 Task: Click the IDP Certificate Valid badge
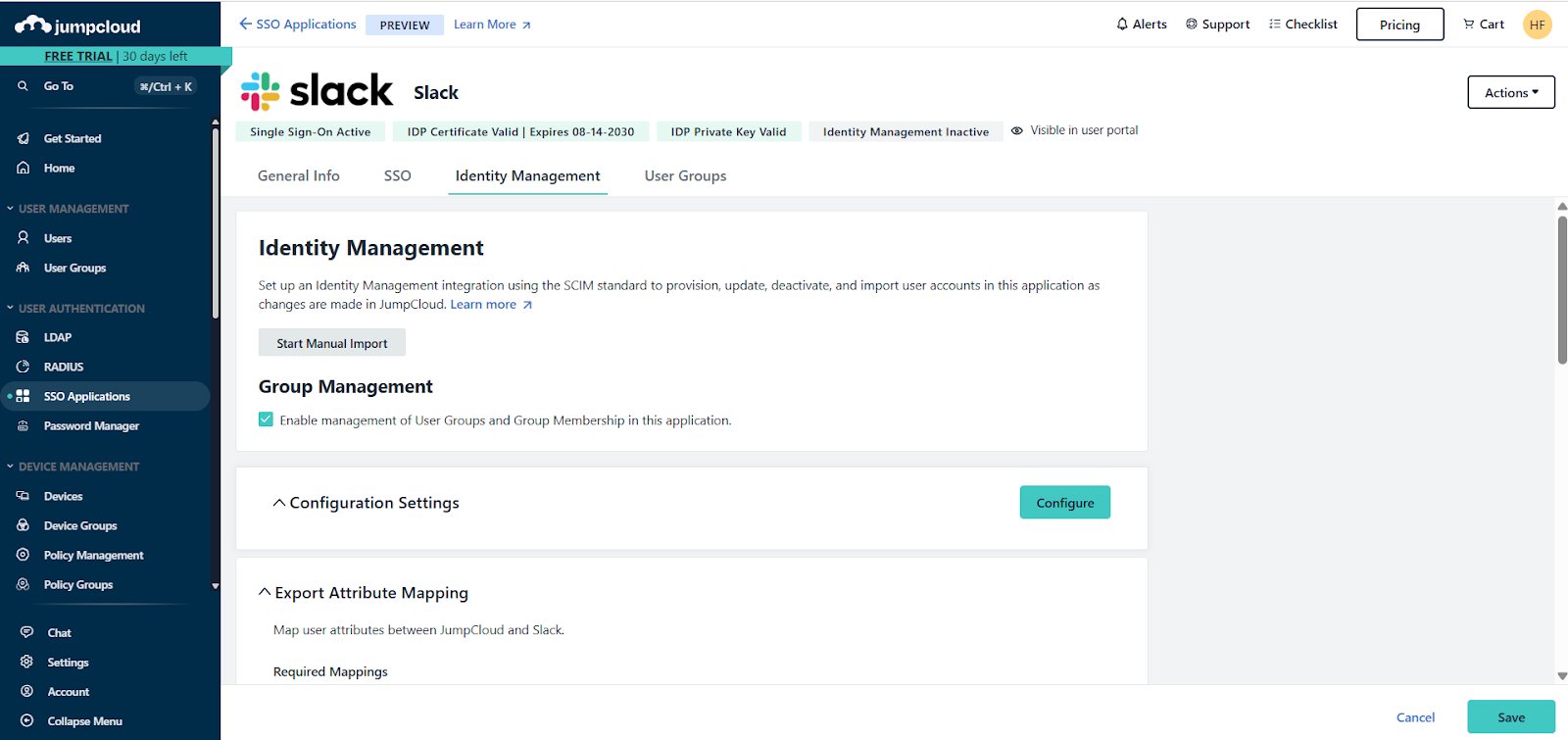click(x=520, y=131)
